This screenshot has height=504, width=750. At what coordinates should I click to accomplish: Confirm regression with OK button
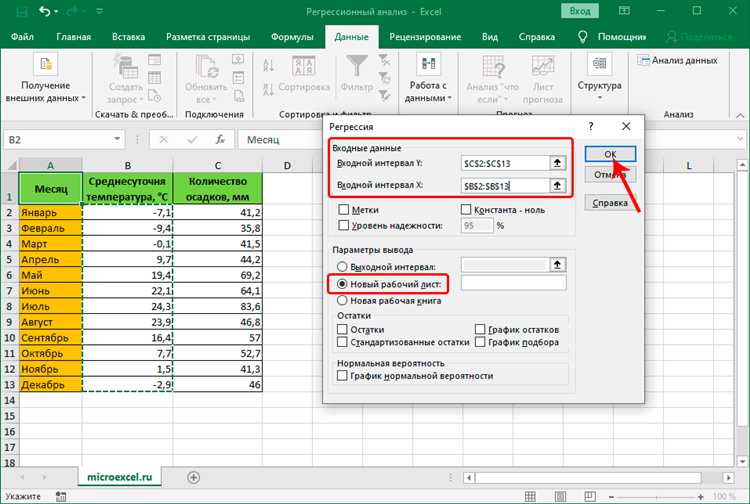[610, 154]
